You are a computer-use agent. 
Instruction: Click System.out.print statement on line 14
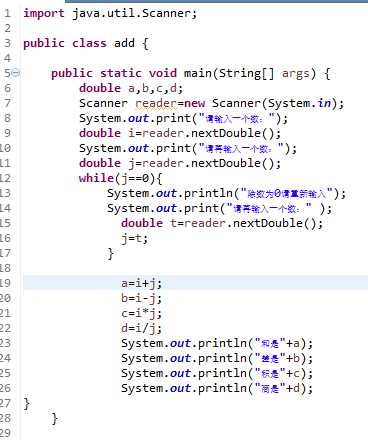(x=219, y=209)
